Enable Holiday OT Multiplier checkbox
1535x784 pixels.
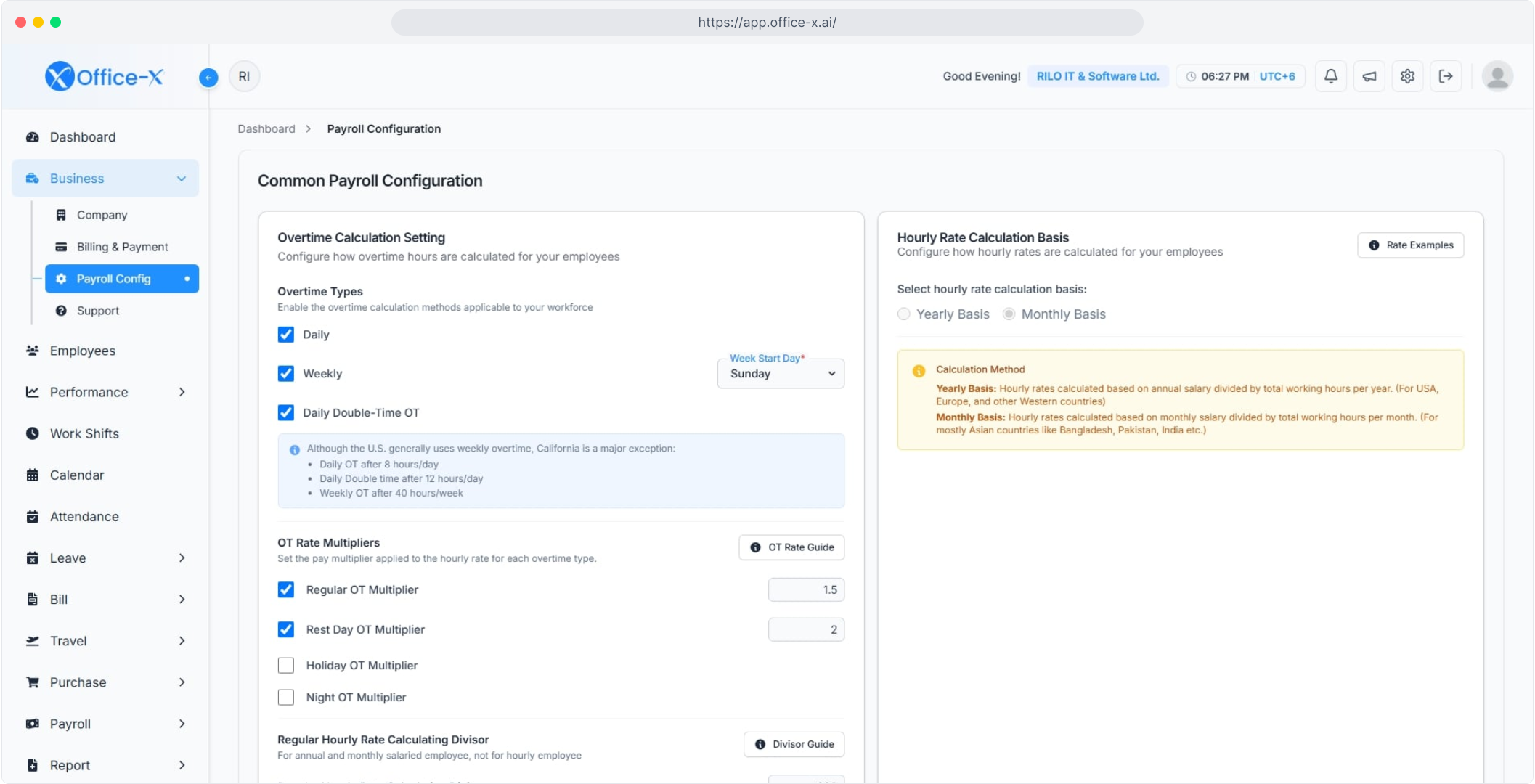click(x=286, y=666)
